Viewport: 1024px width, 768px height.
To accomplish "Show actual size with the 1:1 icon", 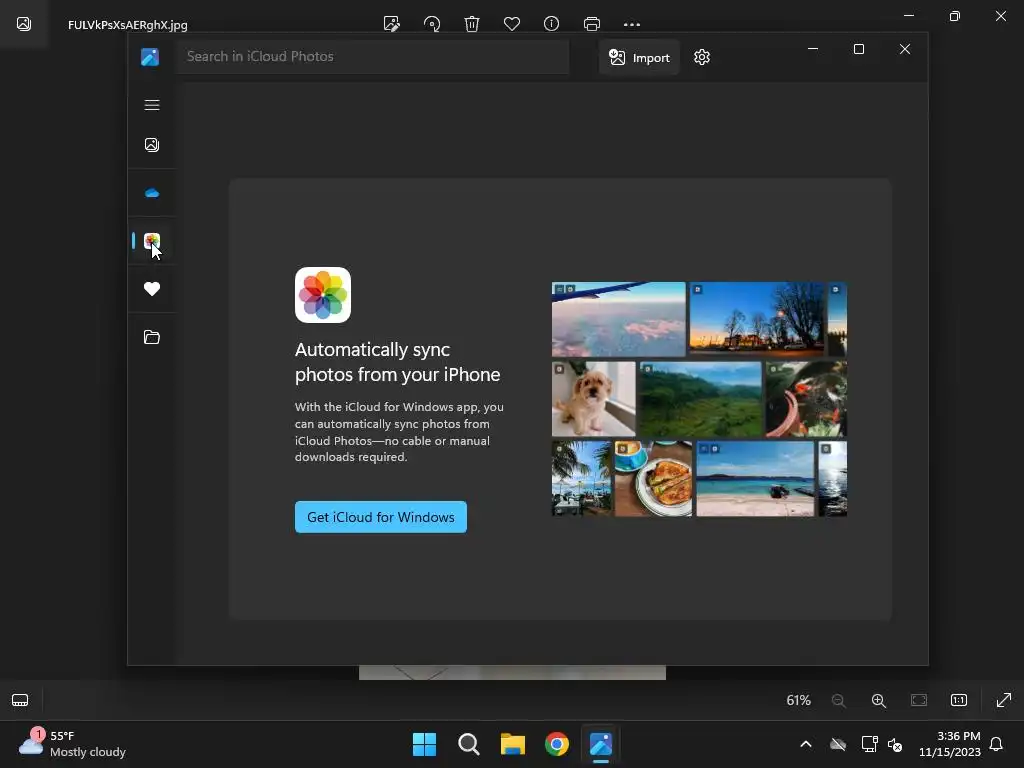I will pyautogui.click(x=959, y=701).
